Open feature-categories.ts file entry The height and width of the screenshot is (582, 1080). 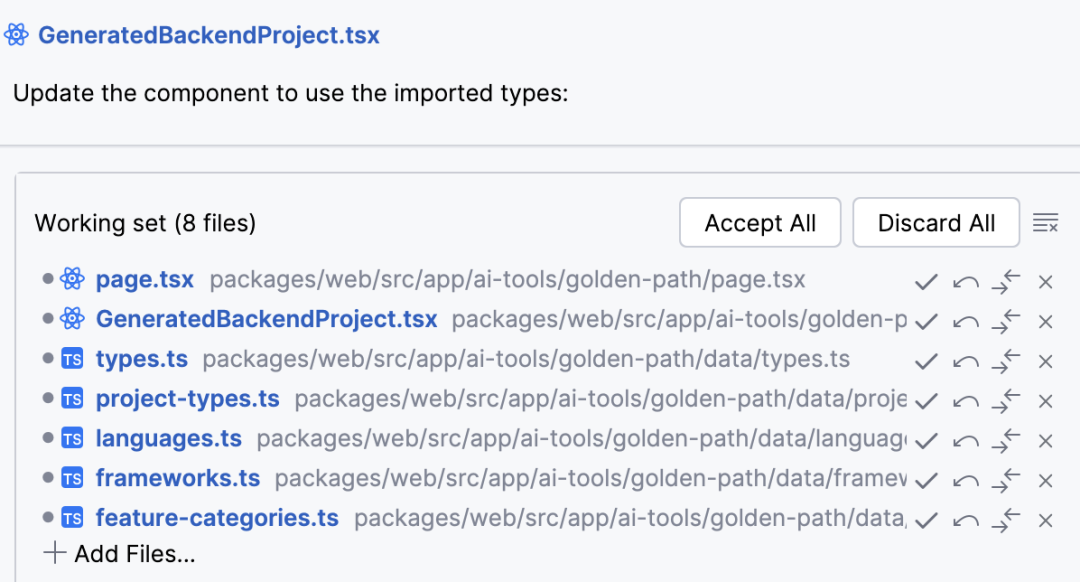(216, 519)
